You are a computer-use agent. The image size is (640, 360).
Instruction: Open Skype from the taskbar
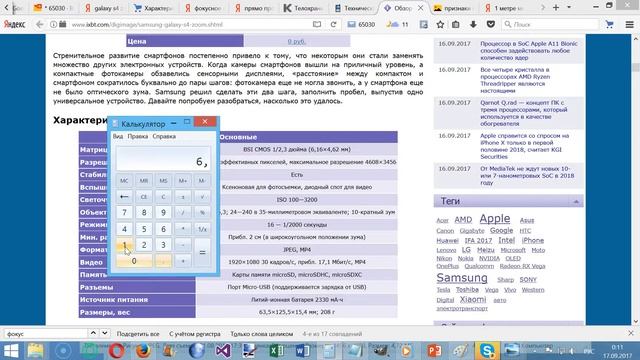tap(487, 351)
